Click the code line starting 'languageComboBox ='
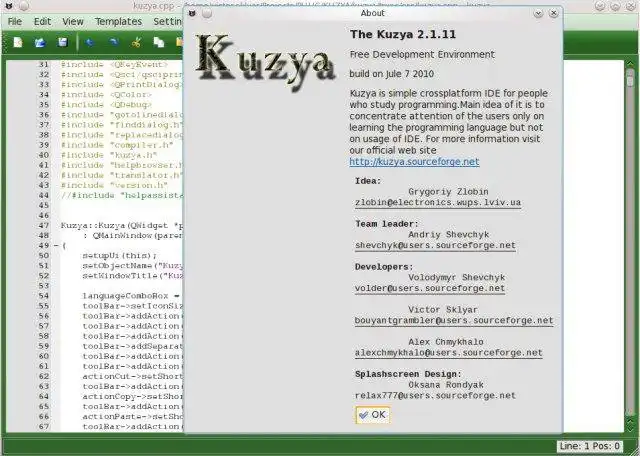 click(x=133, y=296)
